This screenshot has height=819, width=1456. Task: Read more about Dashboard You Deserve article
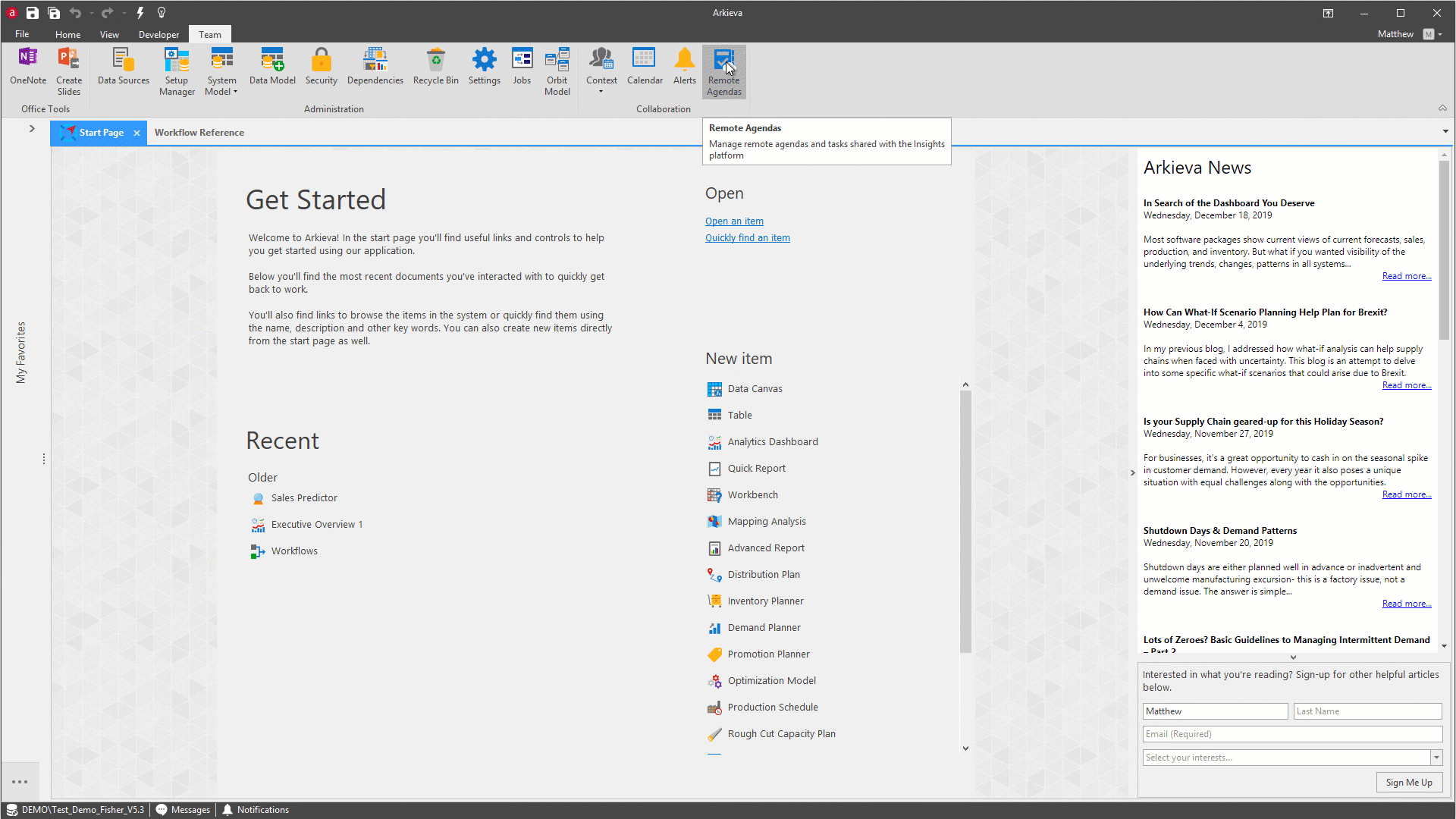(1407, 276)
